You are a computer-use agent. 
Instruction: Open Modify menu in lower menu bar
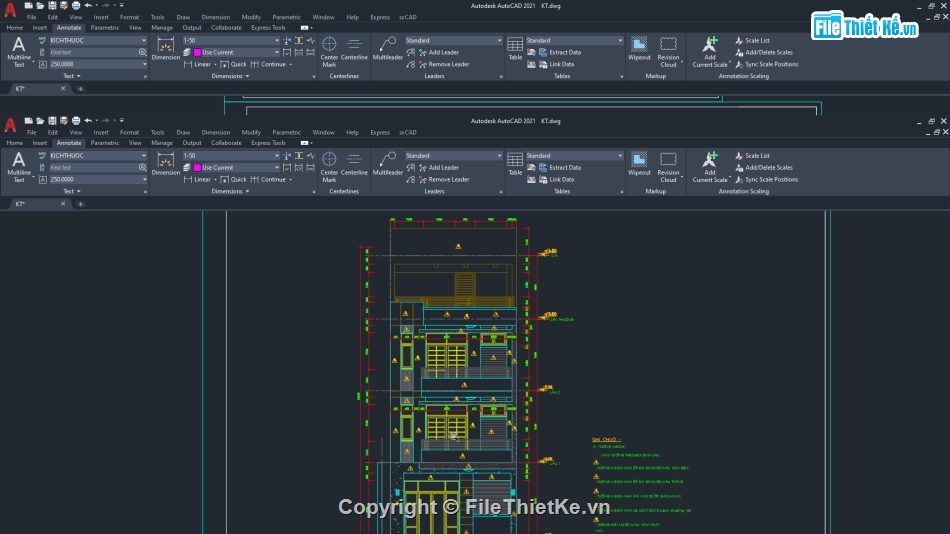[251, 132]
